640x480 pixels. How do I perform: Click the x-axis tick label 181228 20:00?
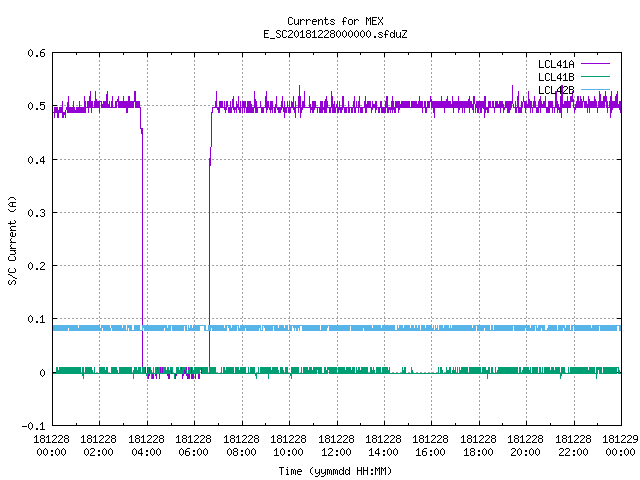click(x=525, y=446)
